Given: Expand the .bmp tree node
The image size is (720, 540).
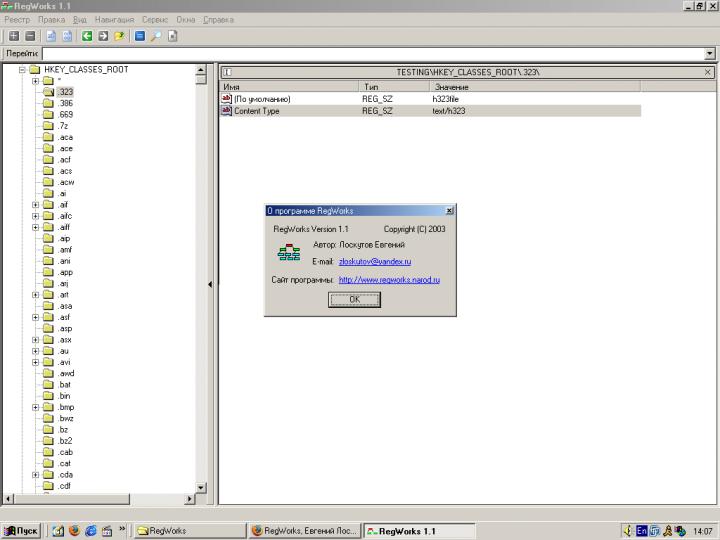Looking at the screenshot, I should coord(36,407).
